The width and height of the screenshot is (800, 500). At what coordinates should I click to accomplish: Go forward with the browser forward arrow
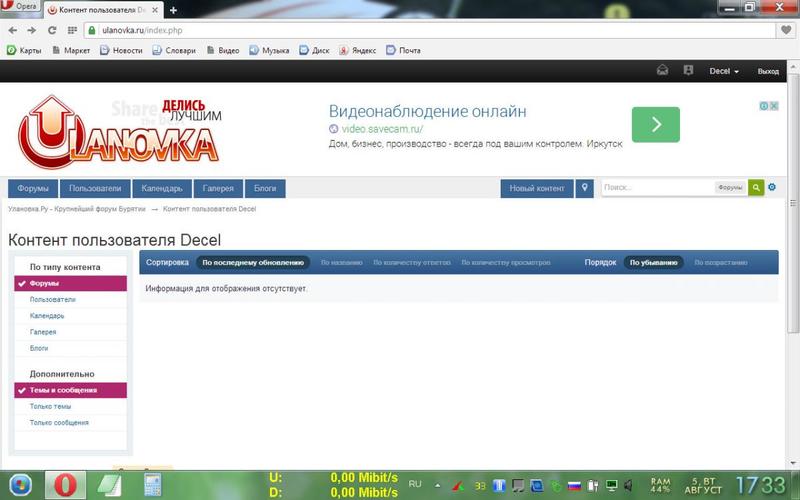tap(32, 31)
